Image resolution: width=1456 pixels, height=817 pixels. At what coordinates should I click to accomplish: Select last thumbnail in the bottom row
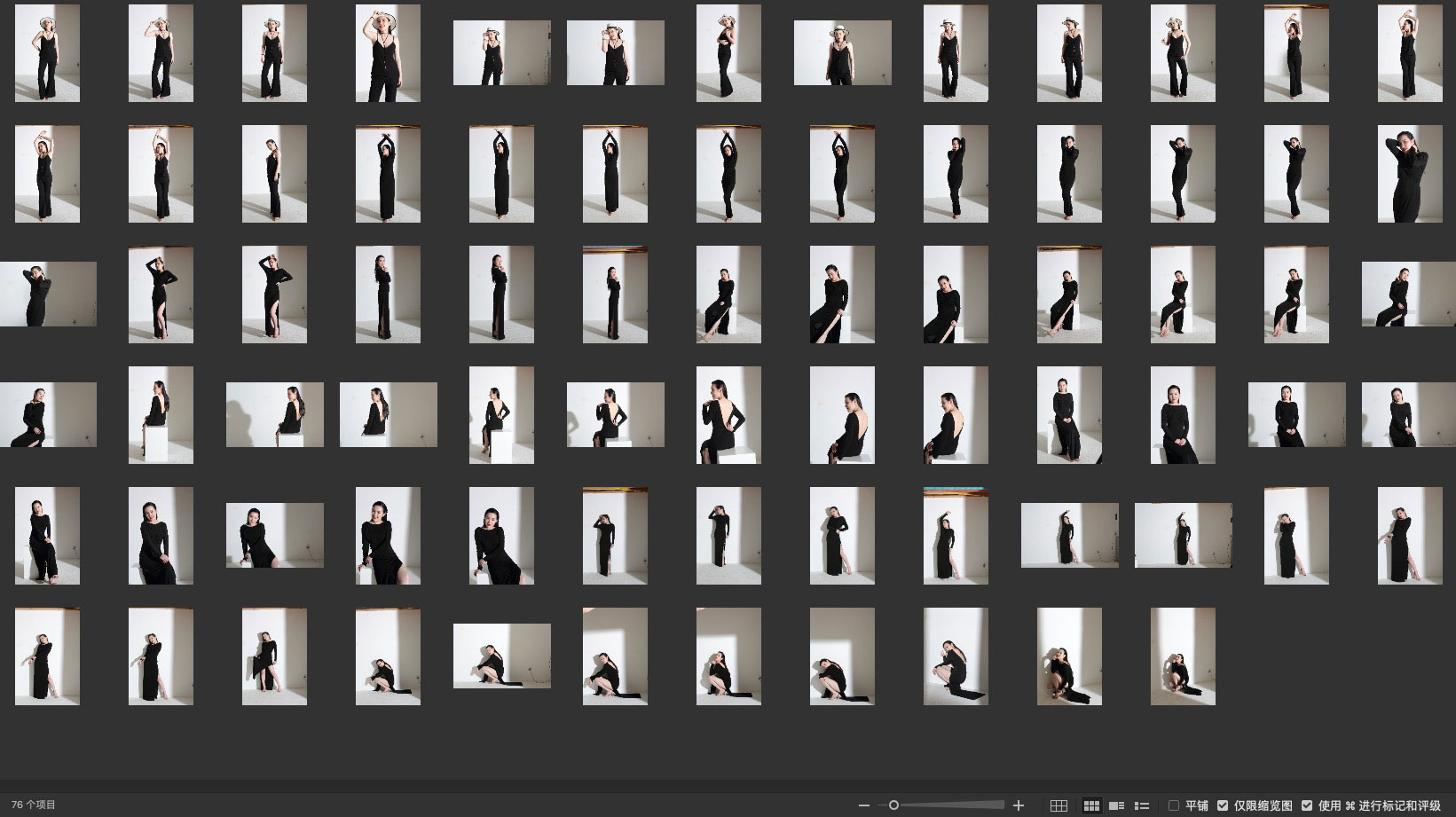1183,656
